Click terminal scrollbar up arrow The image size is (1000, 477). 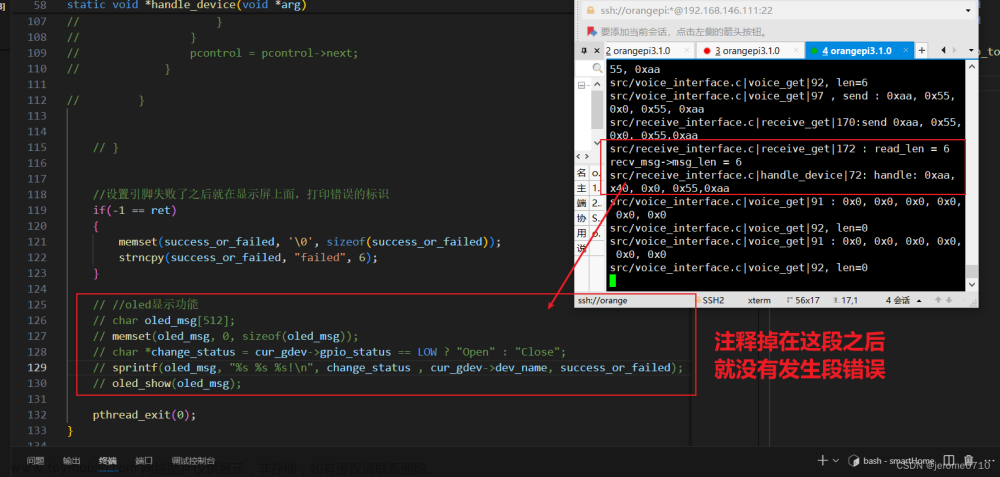click(x=971, y=66)
